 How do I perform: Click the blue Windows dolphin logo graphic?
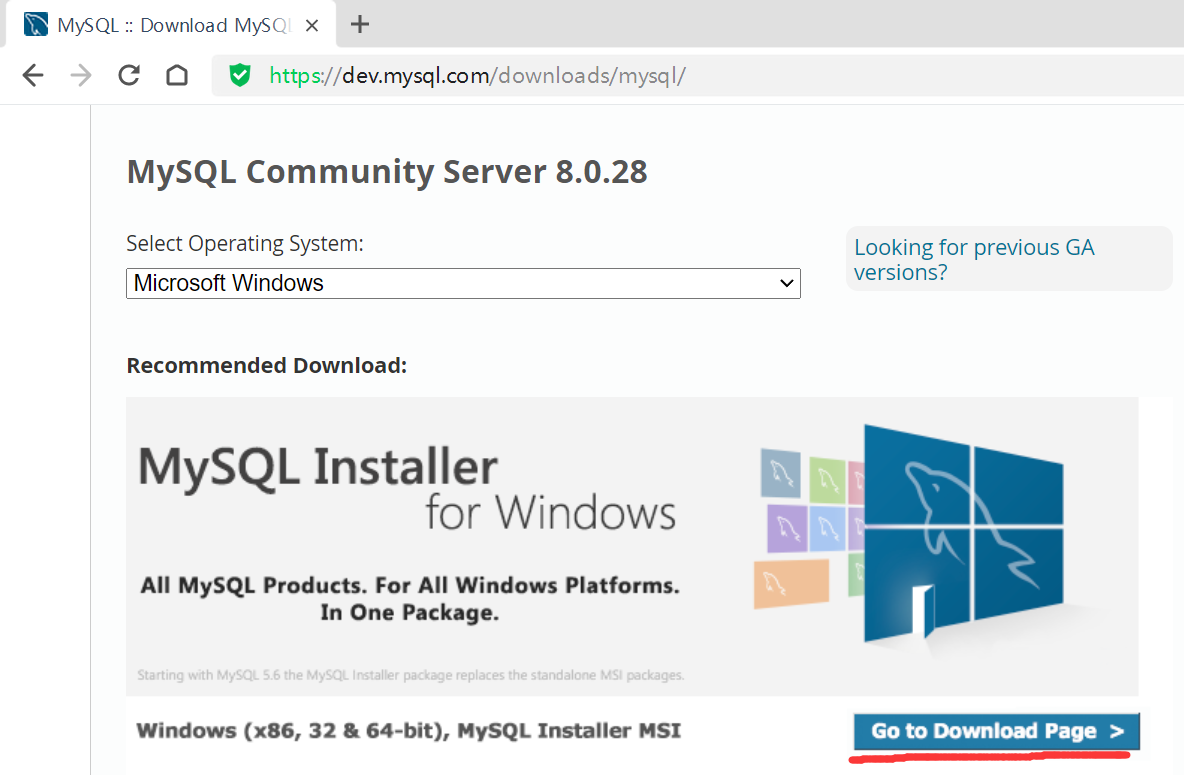[x=963, y=533]
